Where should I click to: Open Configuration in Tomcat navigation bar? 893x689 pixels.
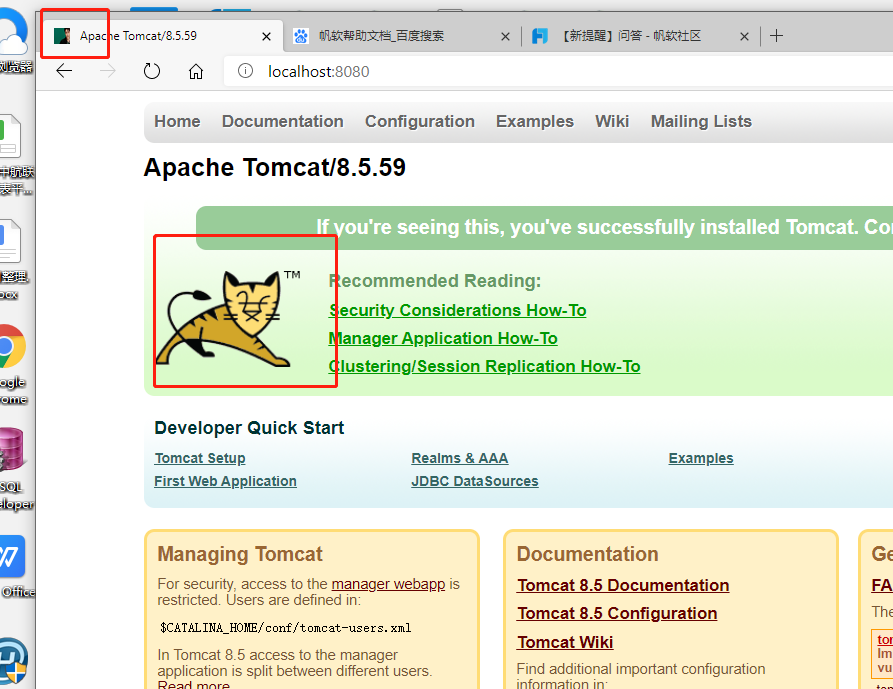(420, 121)
